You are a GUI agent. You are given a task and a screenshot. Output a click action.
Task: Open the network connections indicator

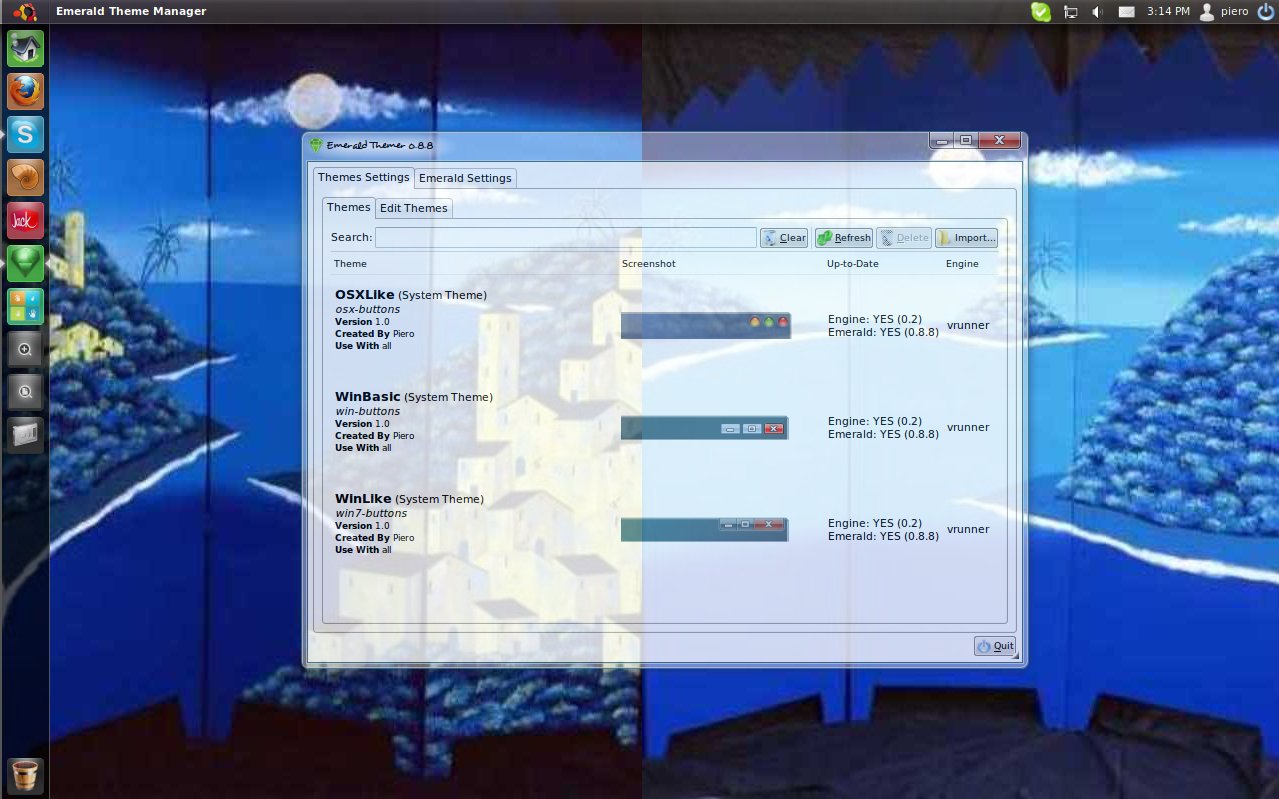click(x=1070, y=12)
